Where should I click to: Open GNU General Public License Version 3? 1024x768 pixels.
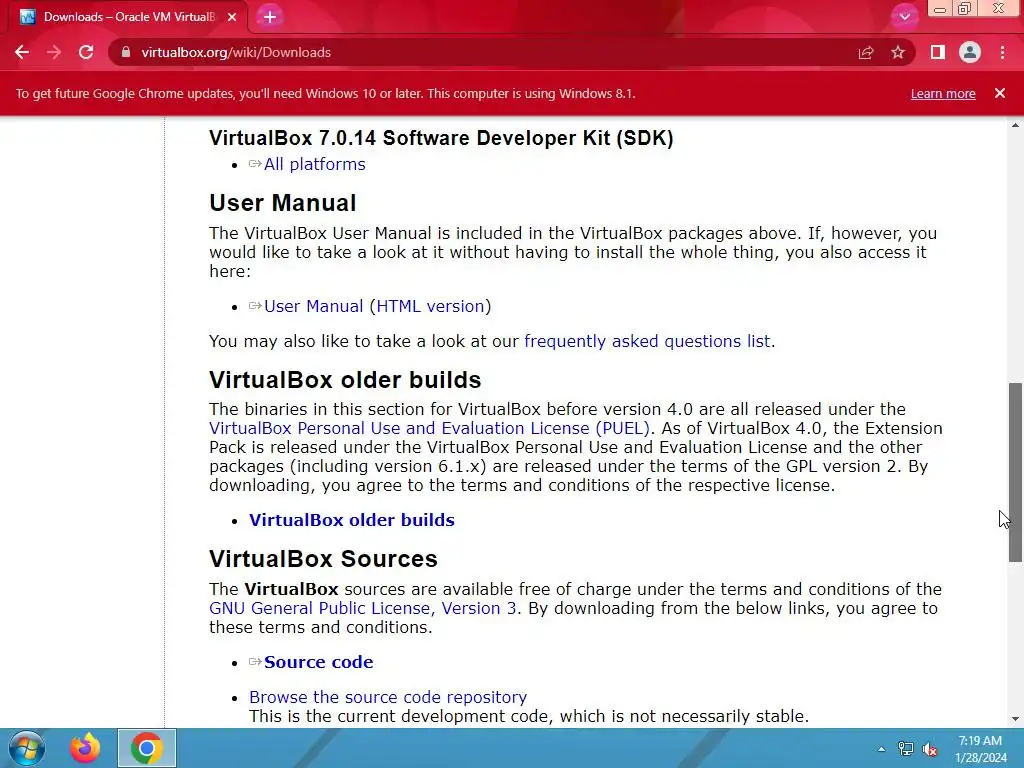pyautogui.click(x=362, y=608)
